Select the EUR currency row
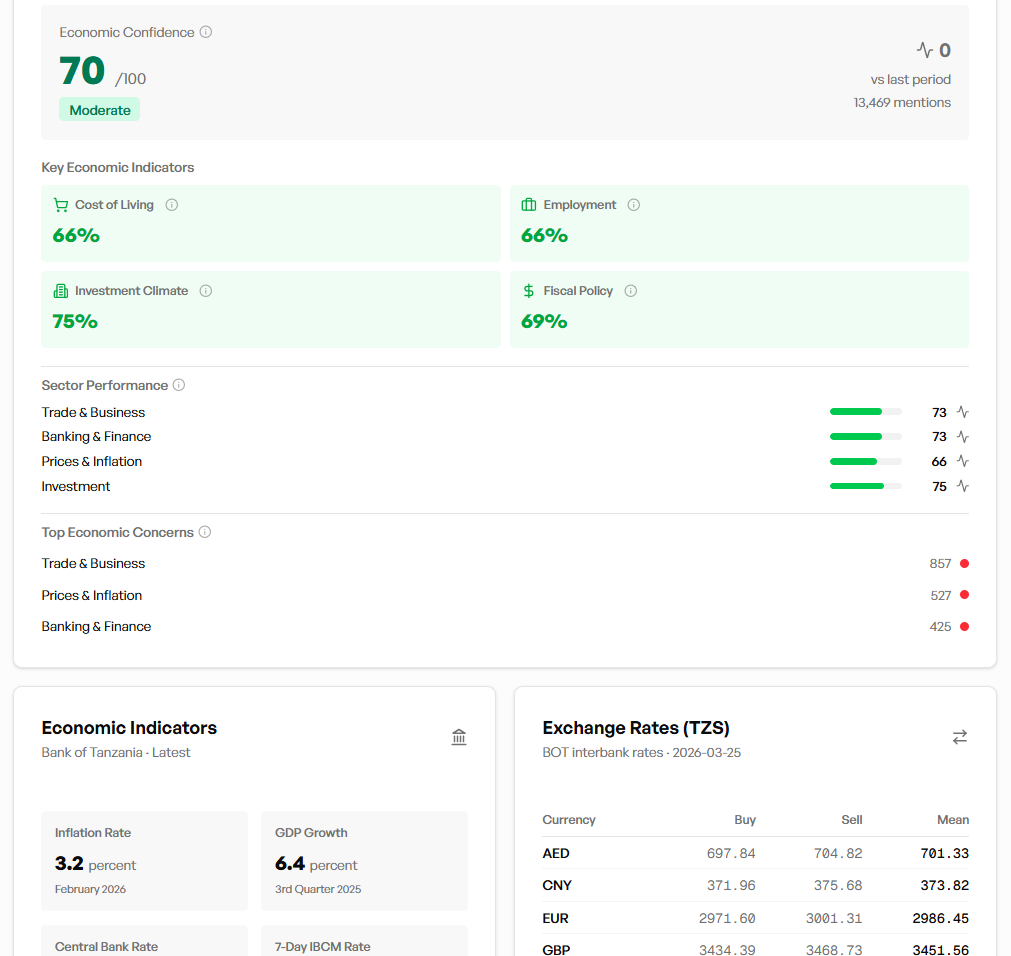1011x956 pixels. [756, 918]
